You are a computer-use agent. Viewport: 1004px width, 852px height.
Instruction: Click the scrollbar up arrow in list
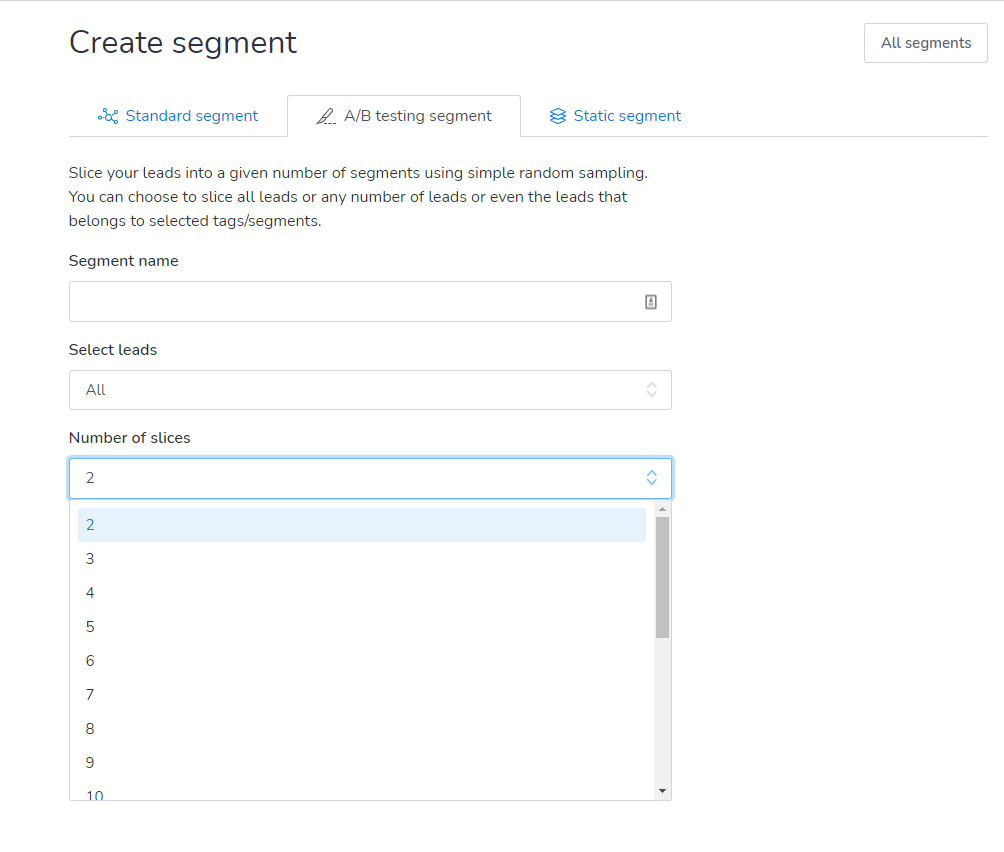662,510
